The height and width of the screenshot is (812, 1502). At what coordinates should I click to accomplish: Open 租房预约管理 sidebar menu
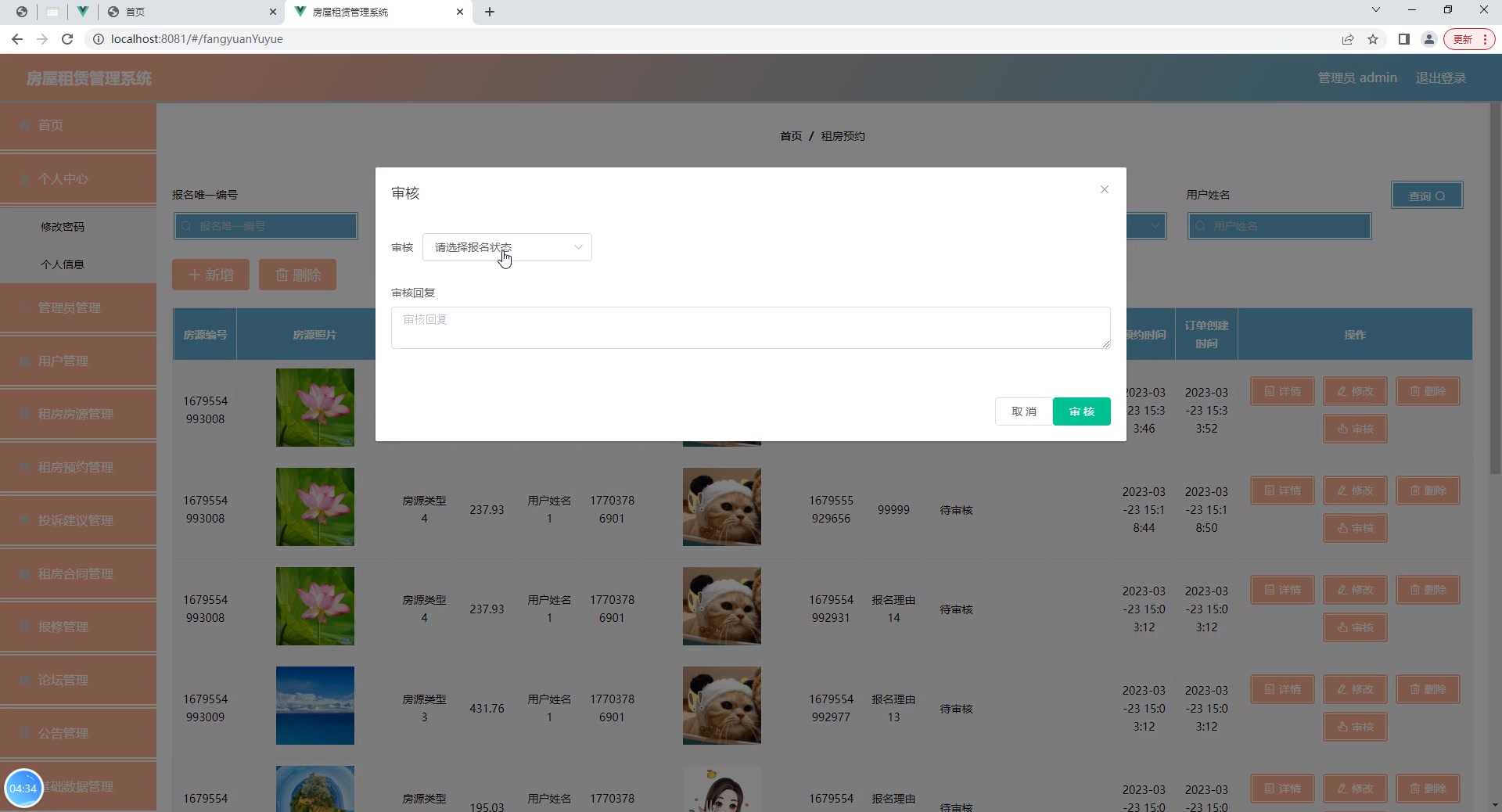(78, 468)
